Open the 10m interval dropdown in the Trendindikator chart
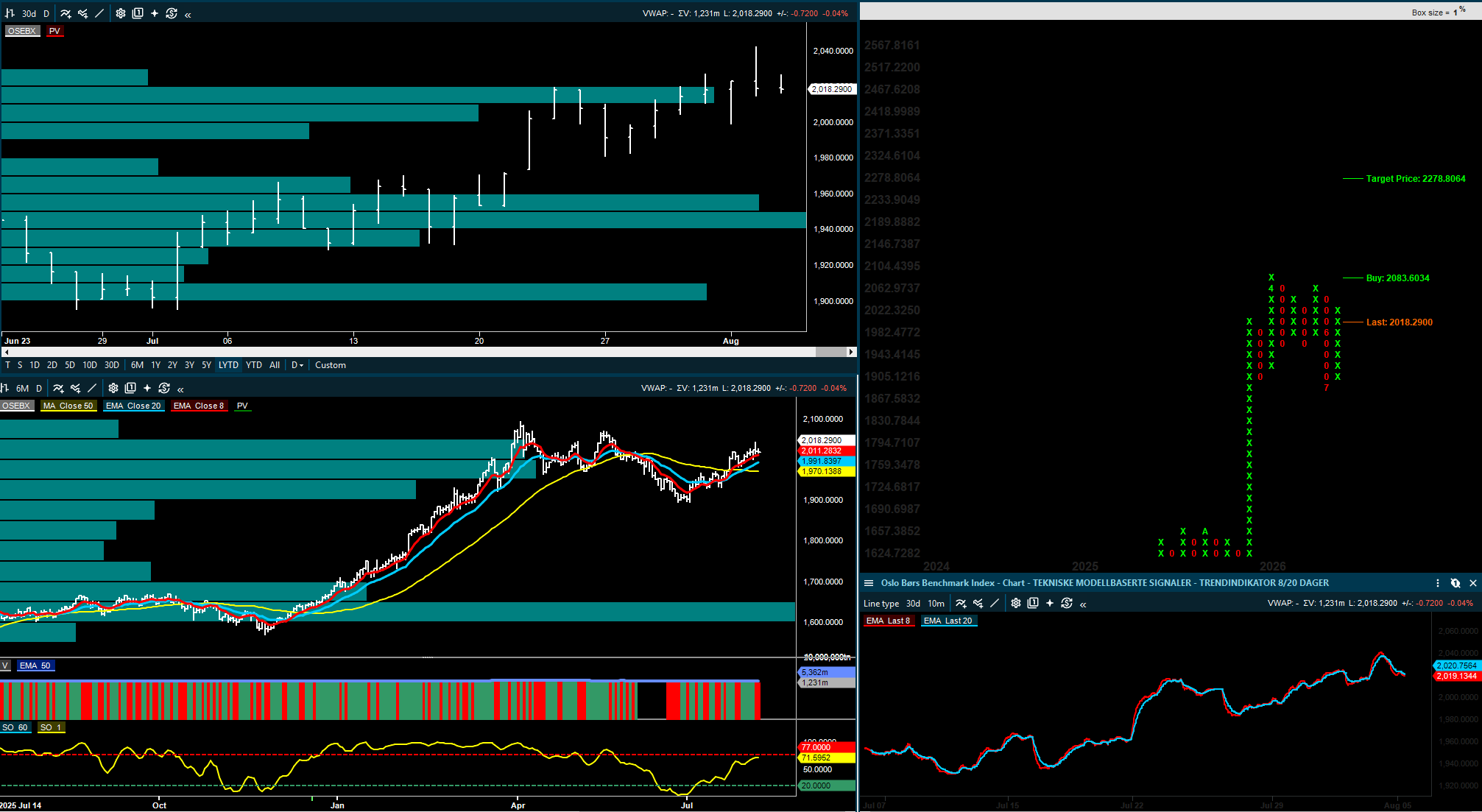1482x812 pixels. (x=936, y=603)
